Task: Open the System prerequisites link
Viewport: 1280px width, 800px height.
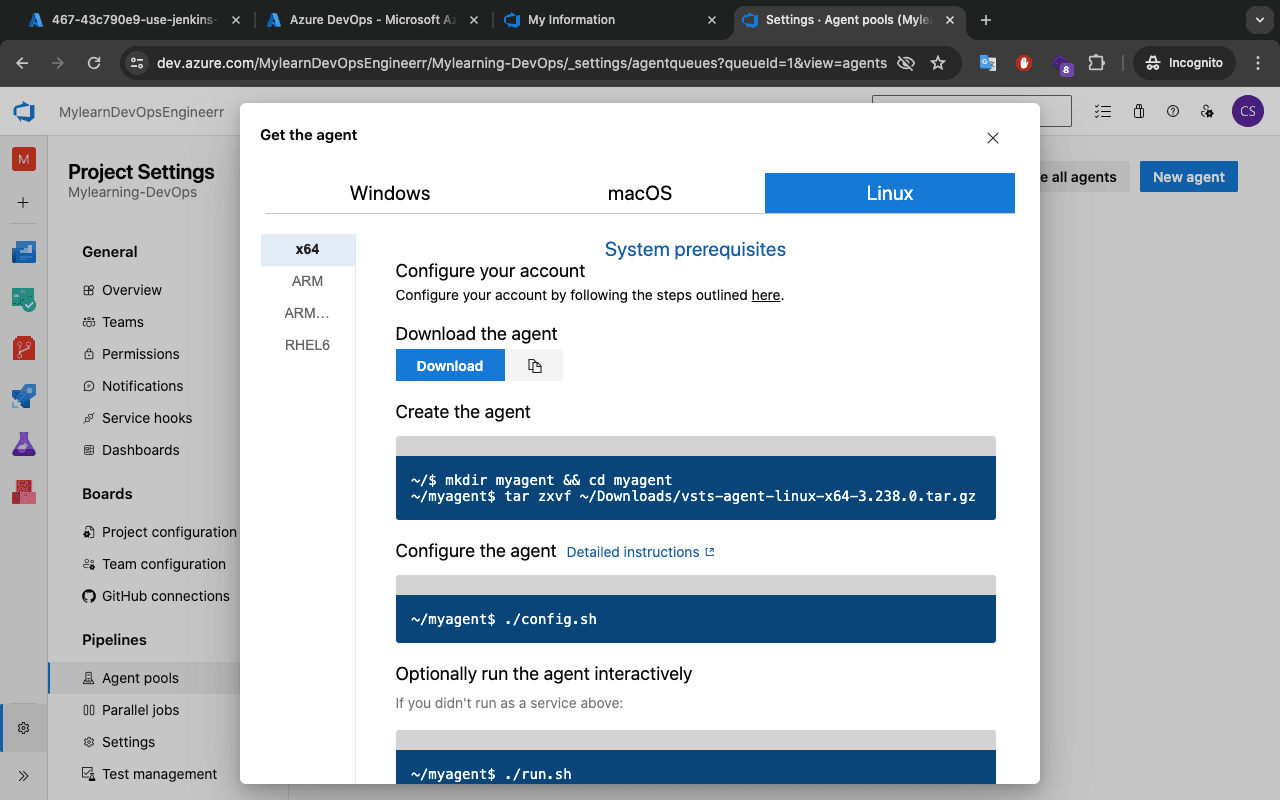Action: pyautogui.click(x=695, y=249)
